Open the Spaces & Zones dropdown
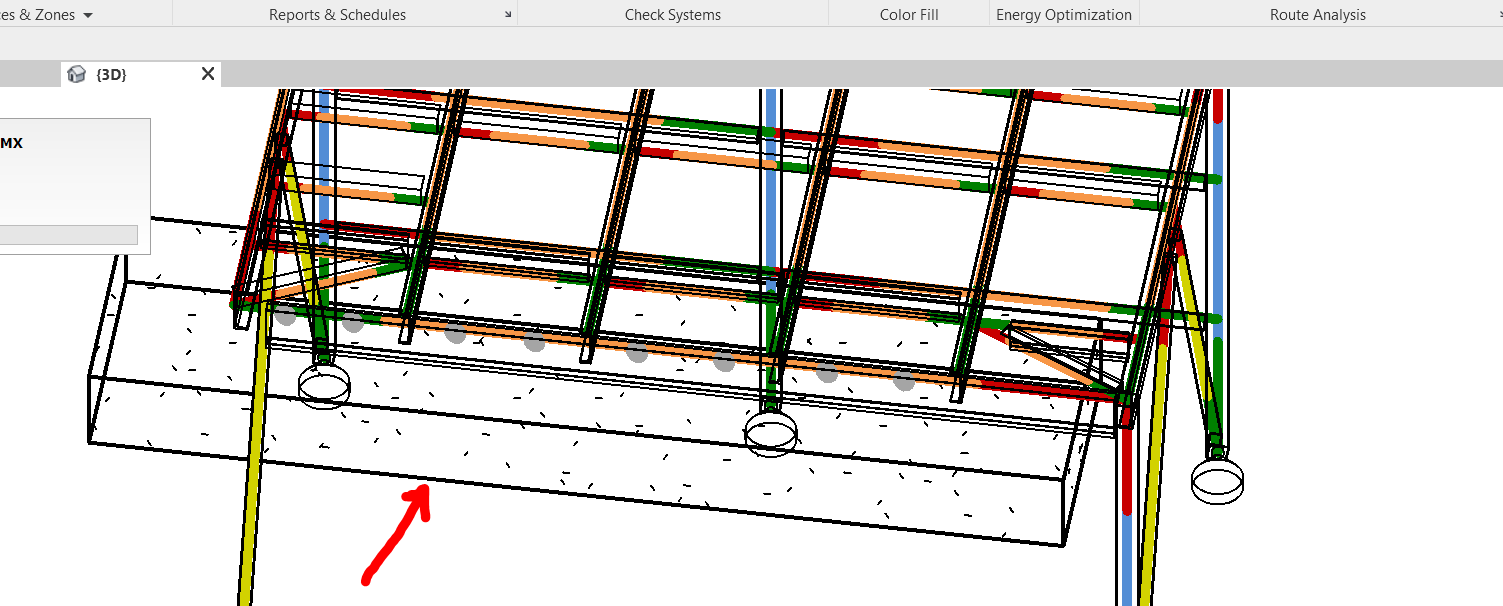This screenshot has width=1503, height=606. click(86, 14)
